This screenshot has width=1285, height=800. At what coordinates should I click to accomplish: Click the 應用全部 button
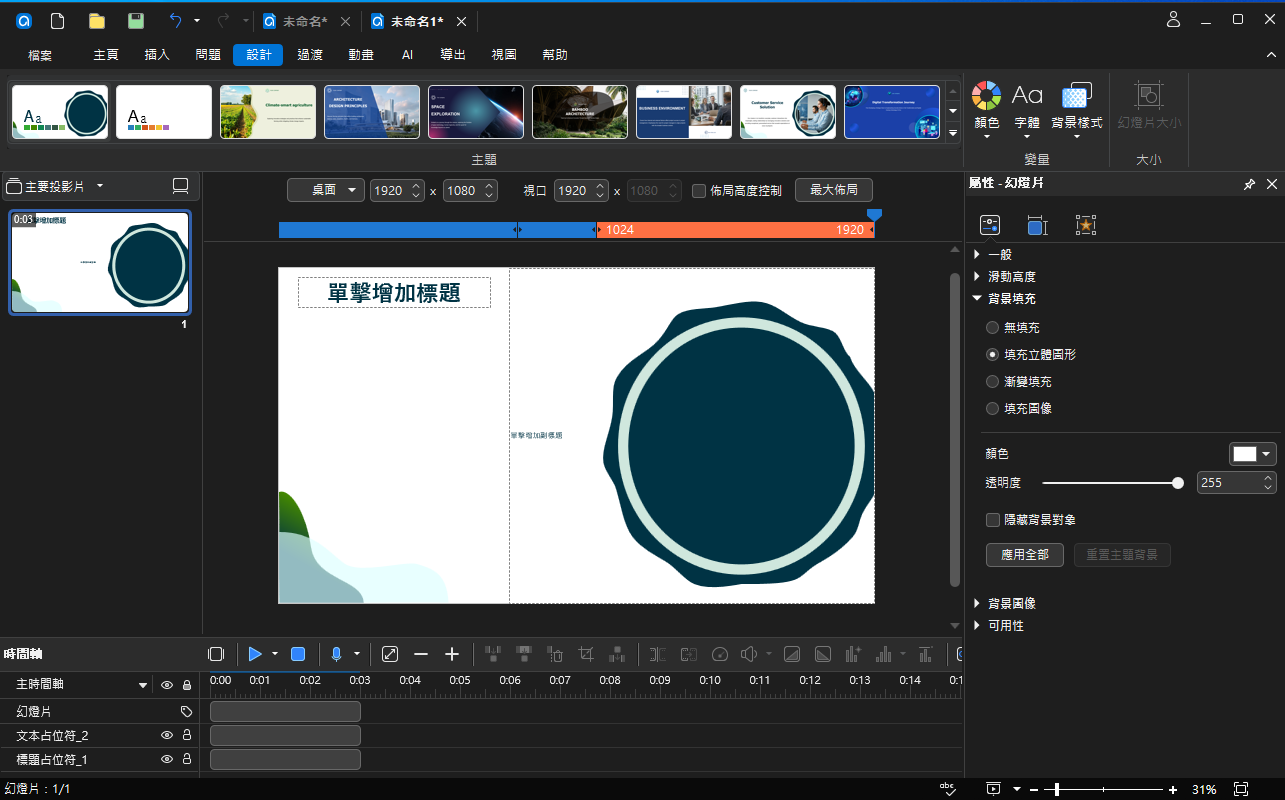click(1025, 554)
